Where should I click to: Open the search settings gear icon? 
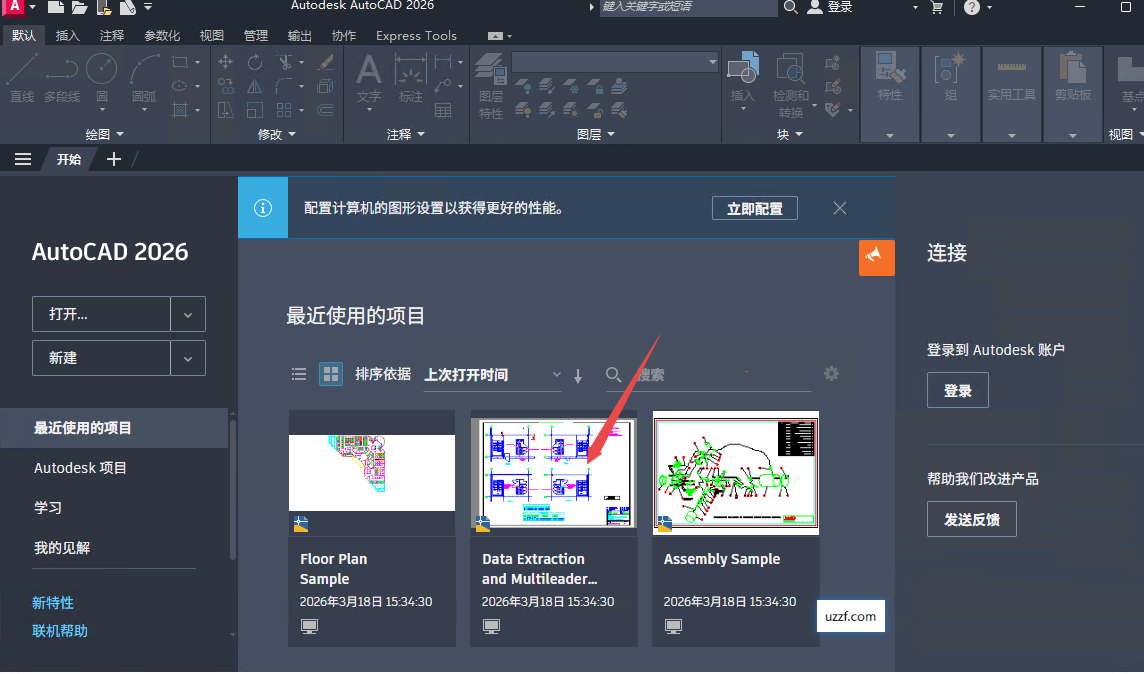point(831,374)
